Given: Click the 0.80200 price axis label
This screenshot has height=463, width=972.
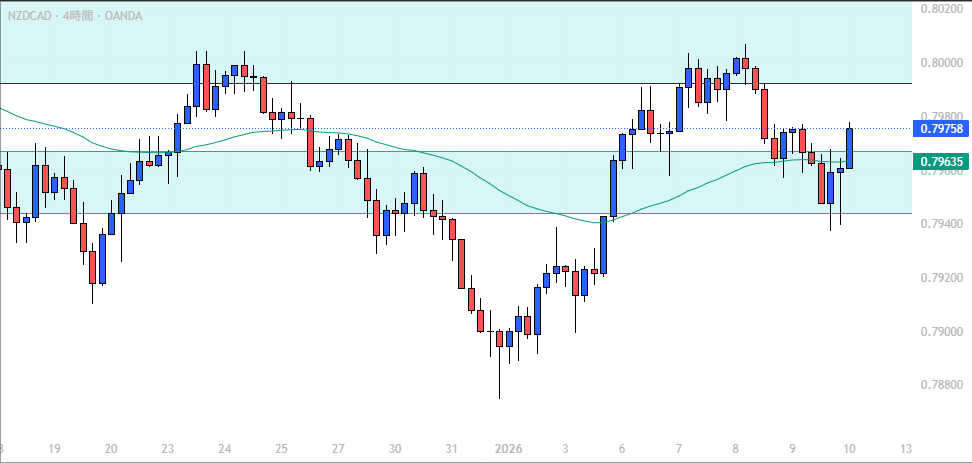Looking at the screenshot, I should click(x=940, y=9).
